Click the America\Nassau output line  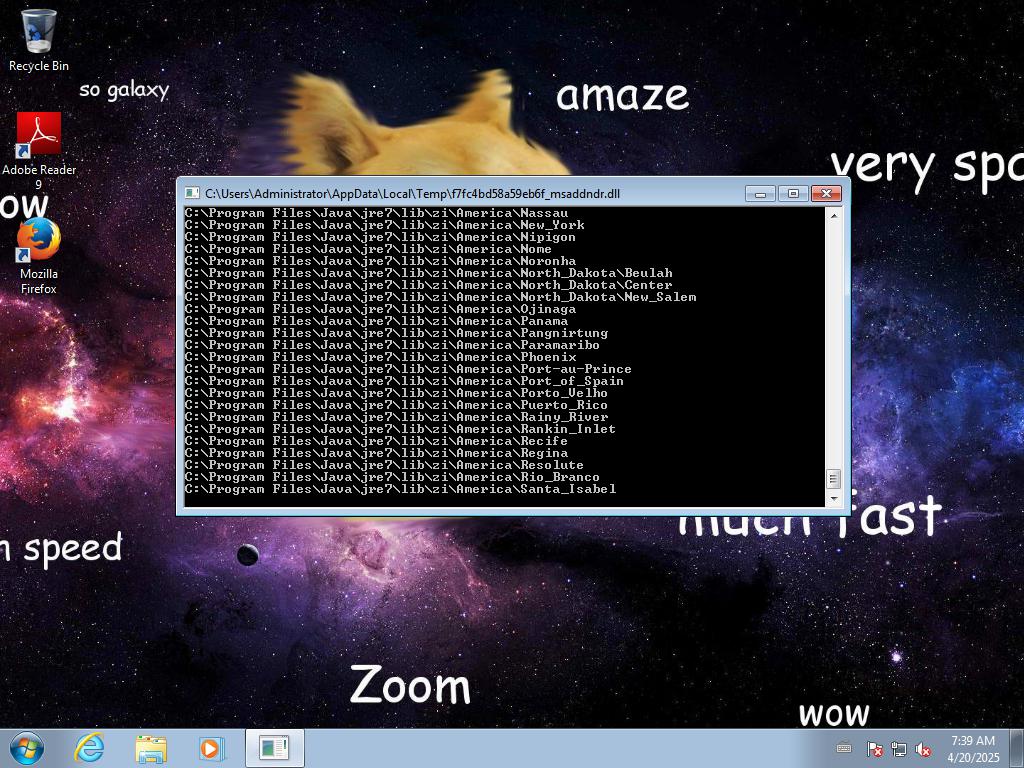tap(376, 213)
